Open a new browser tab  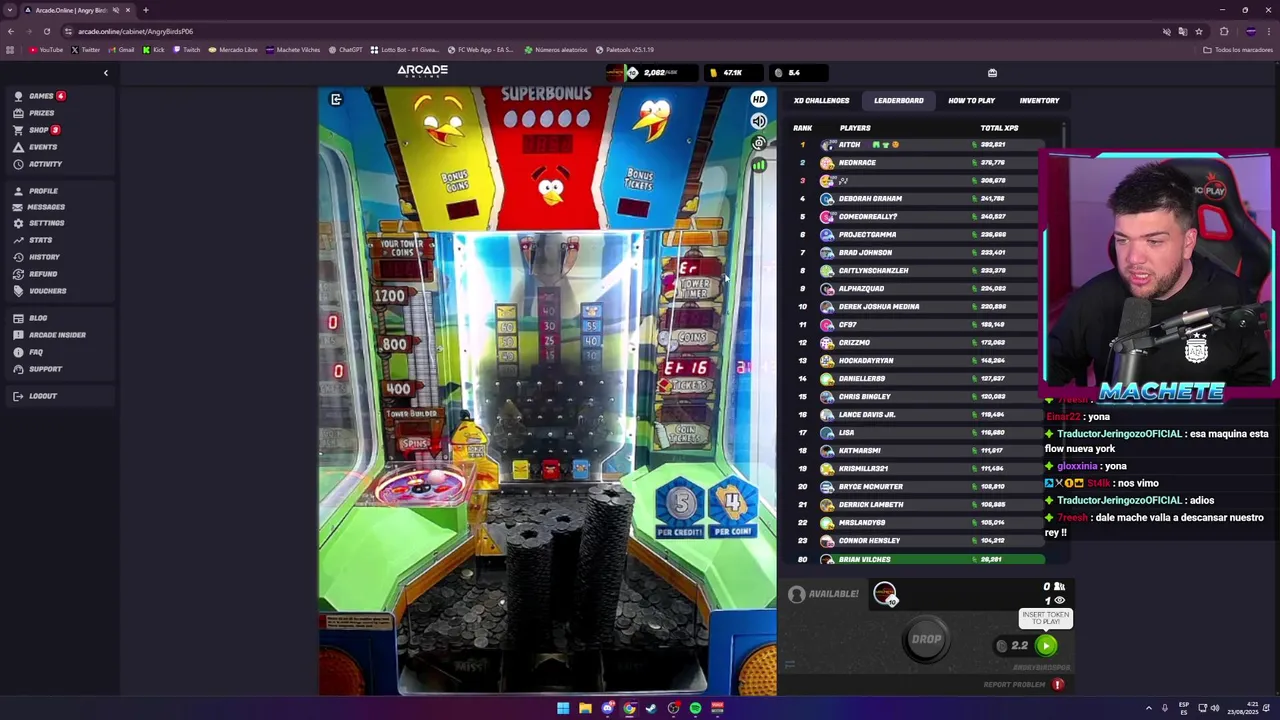(x=145, y=10)
